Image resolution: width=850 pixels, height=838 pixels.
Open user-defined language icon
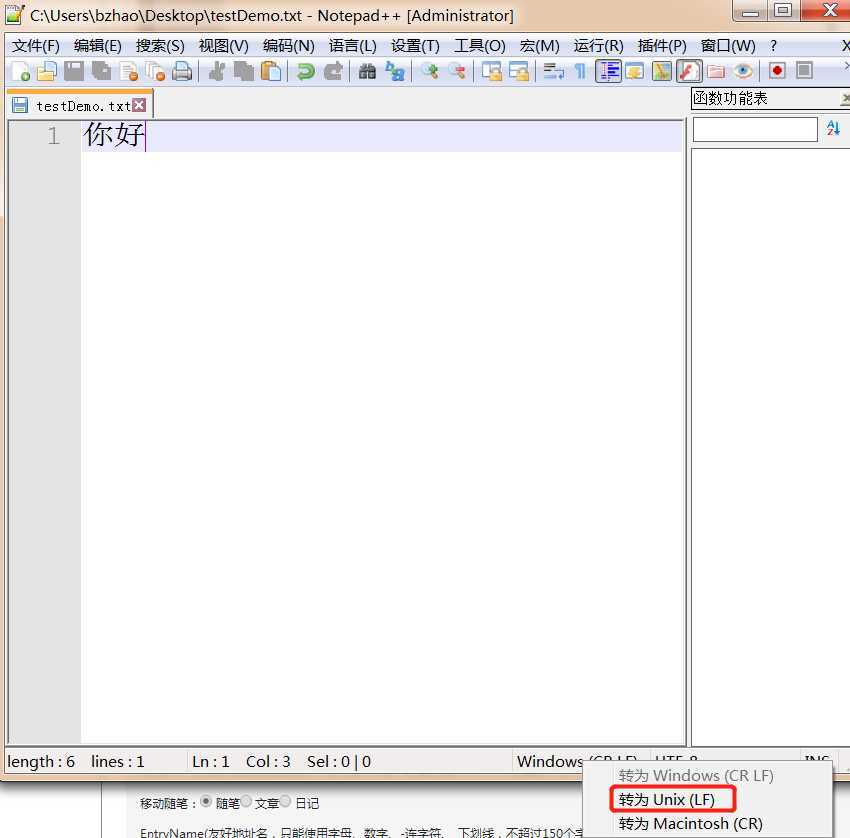click(x=634, y=71)
